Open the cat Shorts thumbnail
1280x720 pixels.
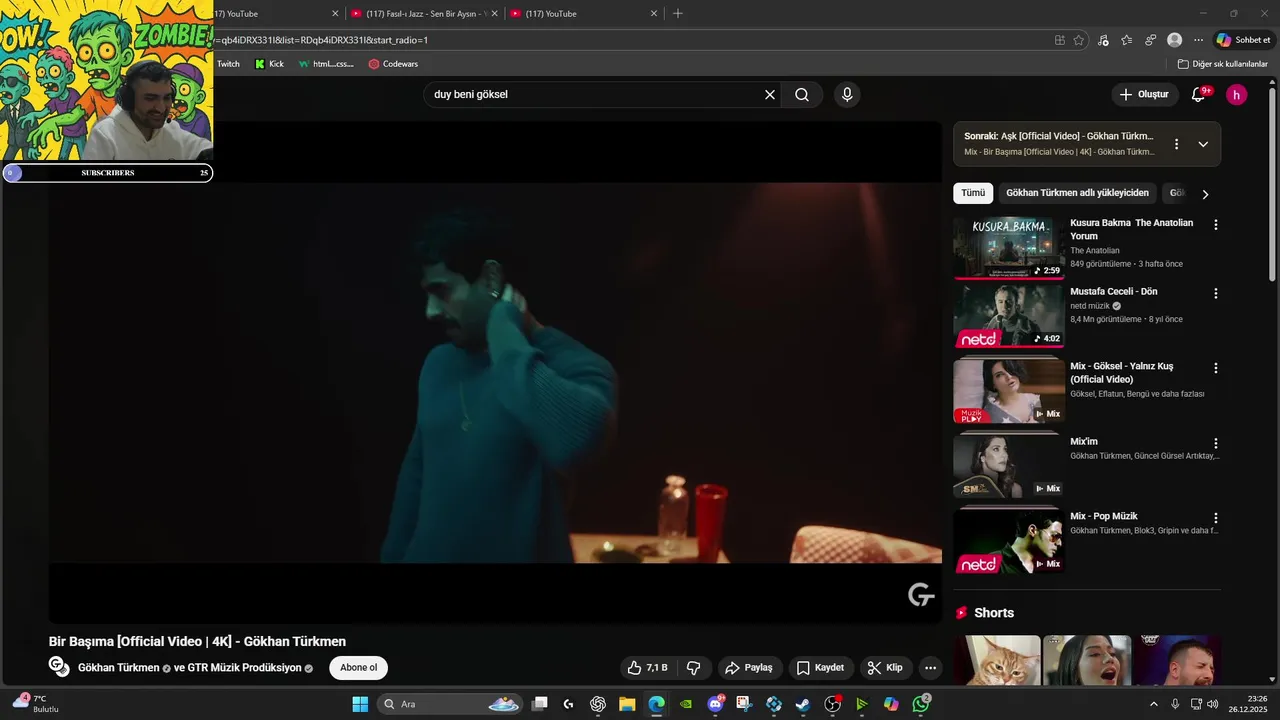pos(997,660)
